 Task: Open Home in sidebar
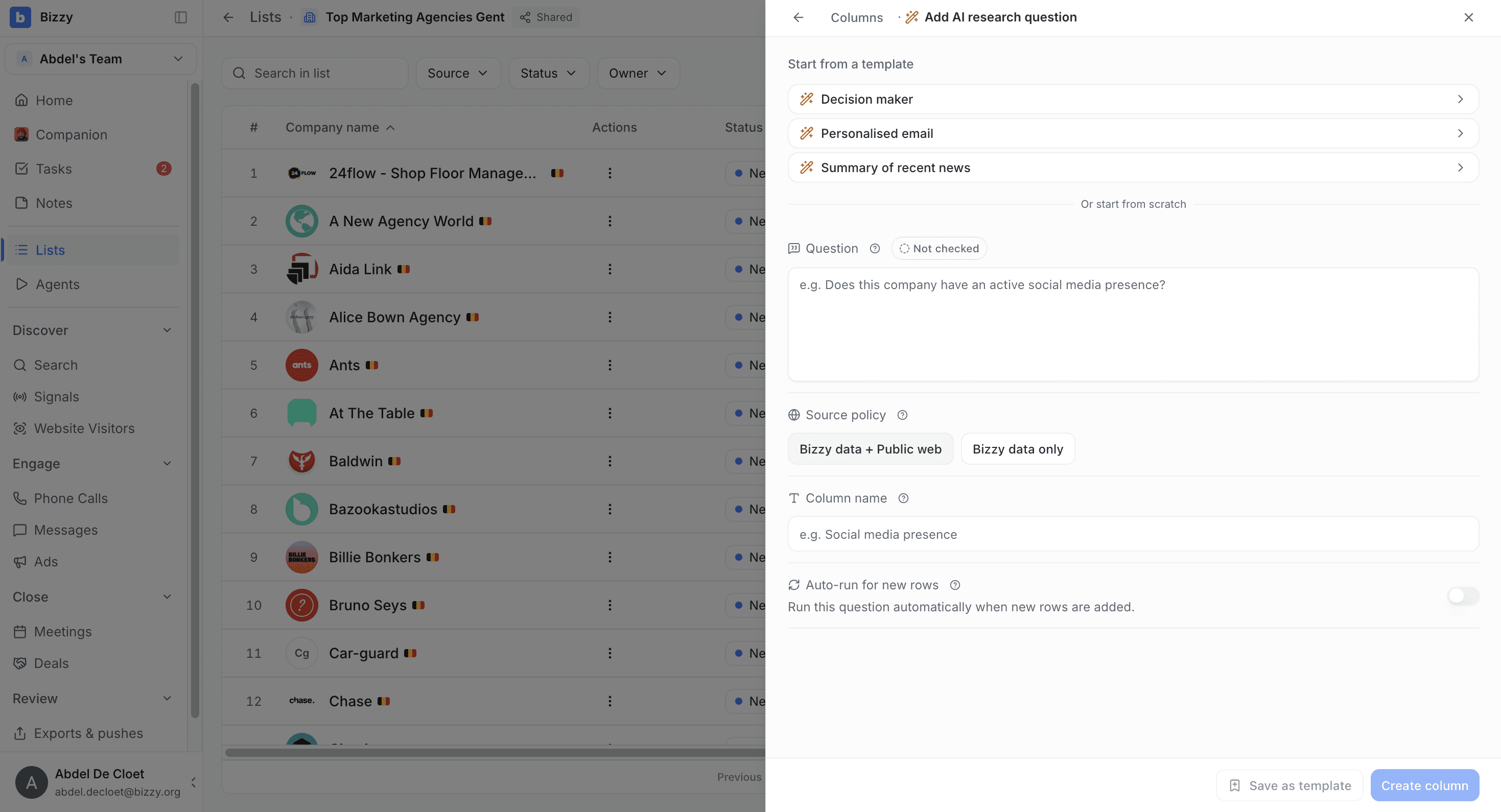(x=93, y=101)
